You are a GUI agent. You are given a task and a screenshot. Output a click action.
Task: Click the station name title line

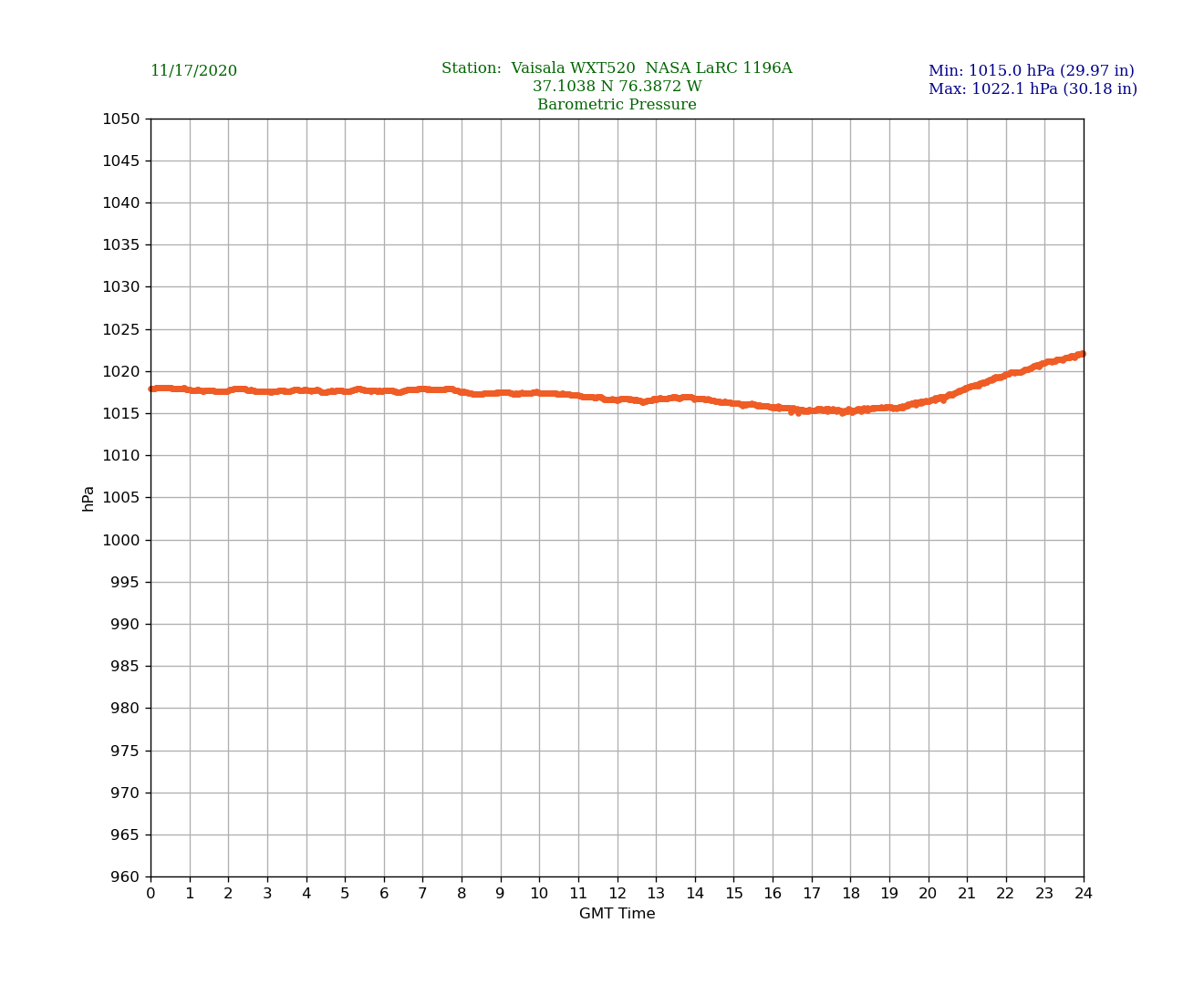[x=617, y=68]
